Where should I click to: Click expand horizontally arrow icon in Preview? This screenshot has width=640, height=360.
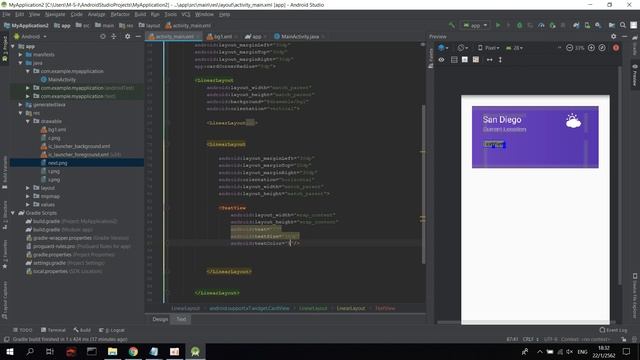click(x=489, y=60)
